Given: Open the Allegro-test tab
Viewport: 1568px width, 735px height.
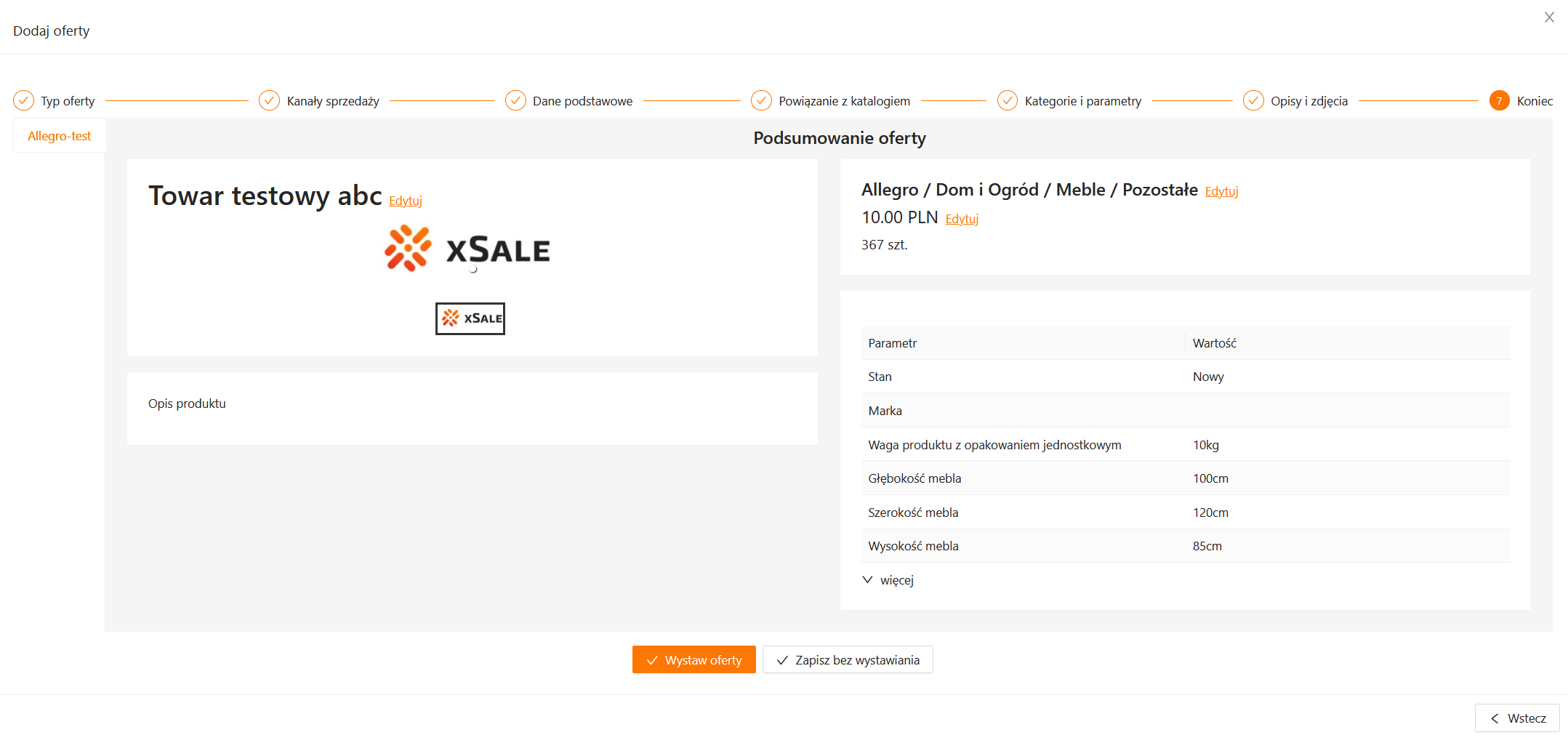Looking at the screenshot, I should [x=60, y=136].
